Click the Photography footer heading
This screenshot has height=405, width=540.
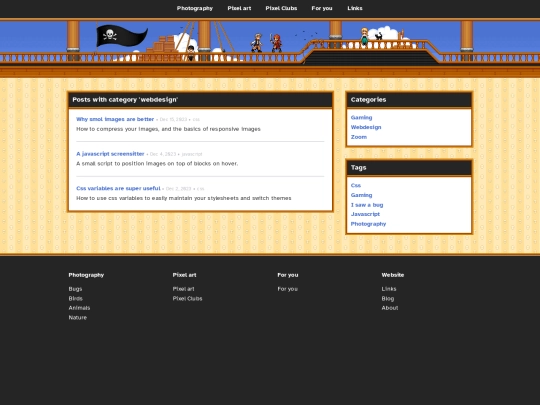(86, 275)
